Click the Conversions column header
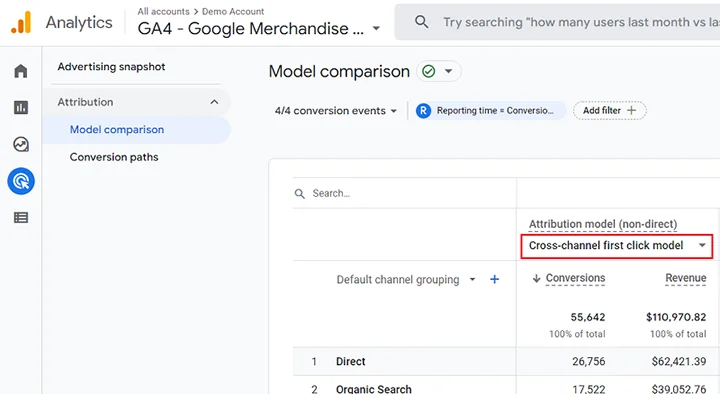Screen dimensions: 720x394 pos(575,278)
